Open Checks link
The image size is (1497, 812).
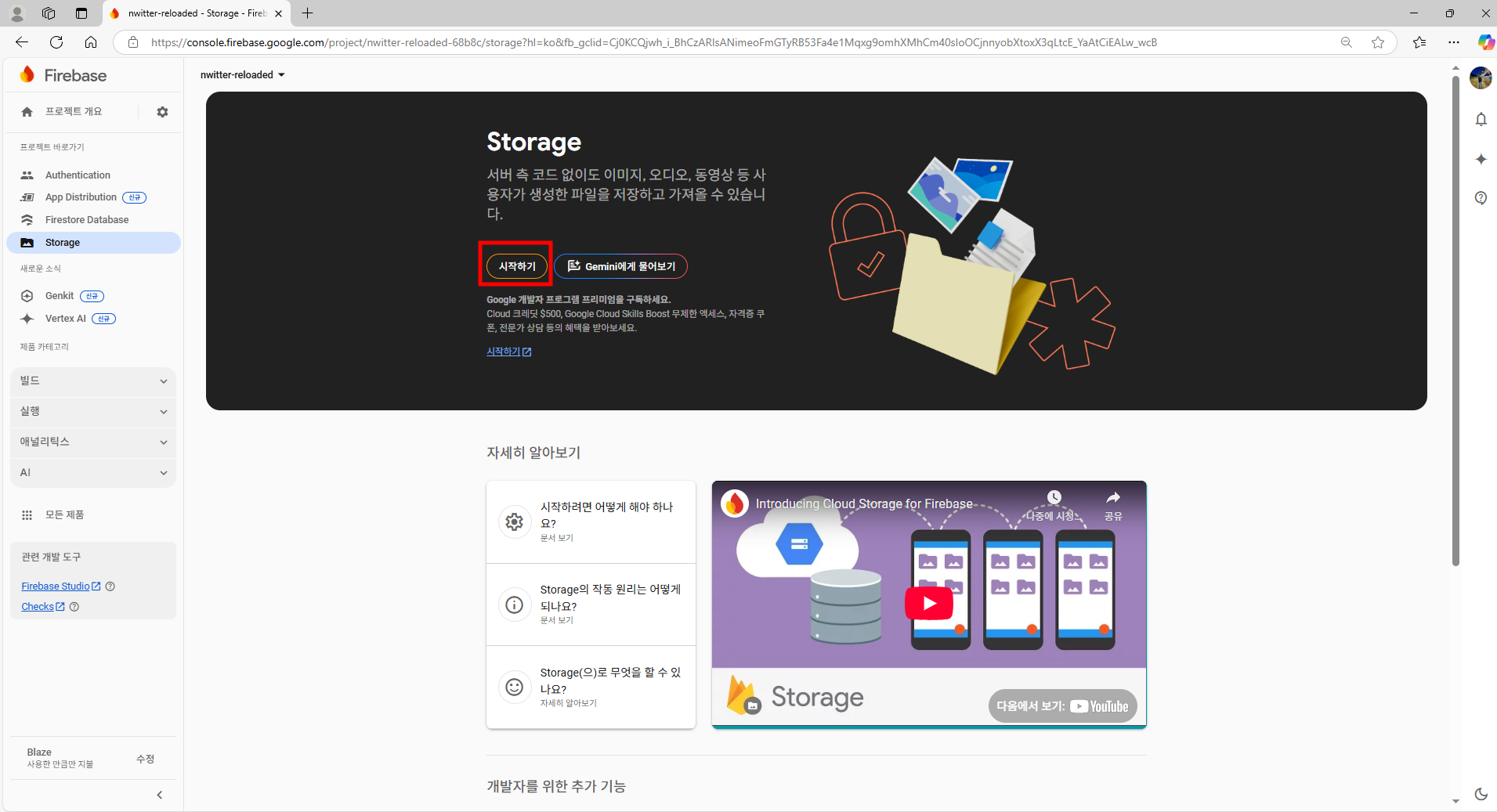42,607
